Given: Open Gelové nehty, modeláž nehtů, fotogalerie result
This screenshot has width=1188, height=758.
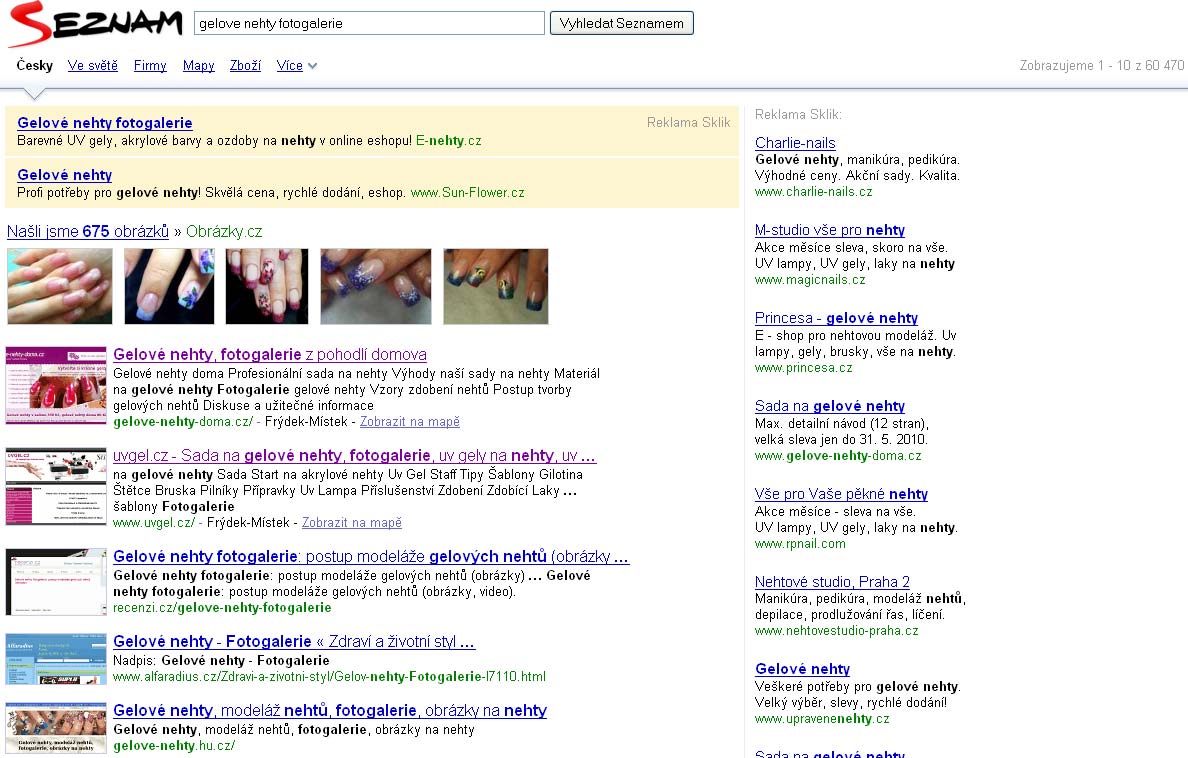Looking at the screenshot, I should click(330, 710).
